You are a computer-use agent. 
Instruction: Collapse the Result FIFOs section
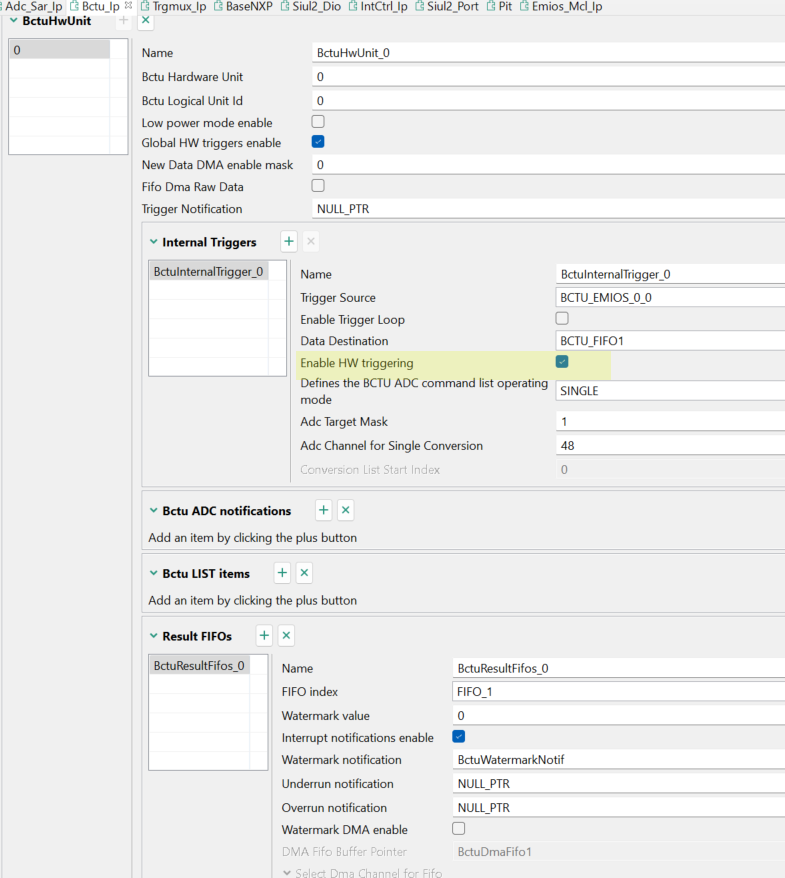click(x=153, y=636)
